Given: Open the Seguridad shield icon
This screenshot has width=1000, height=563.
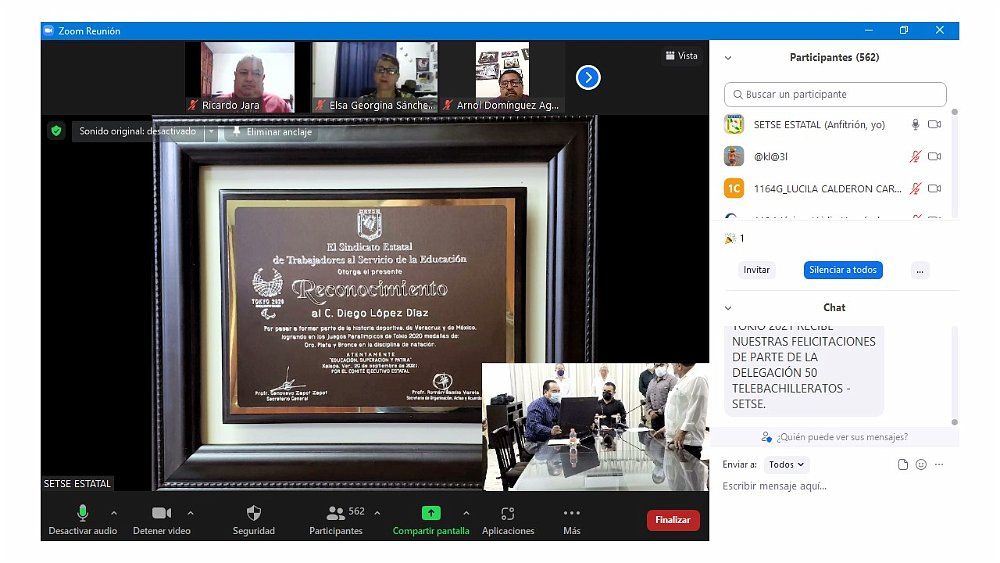Looking at the screenshot, I should 253,513.
